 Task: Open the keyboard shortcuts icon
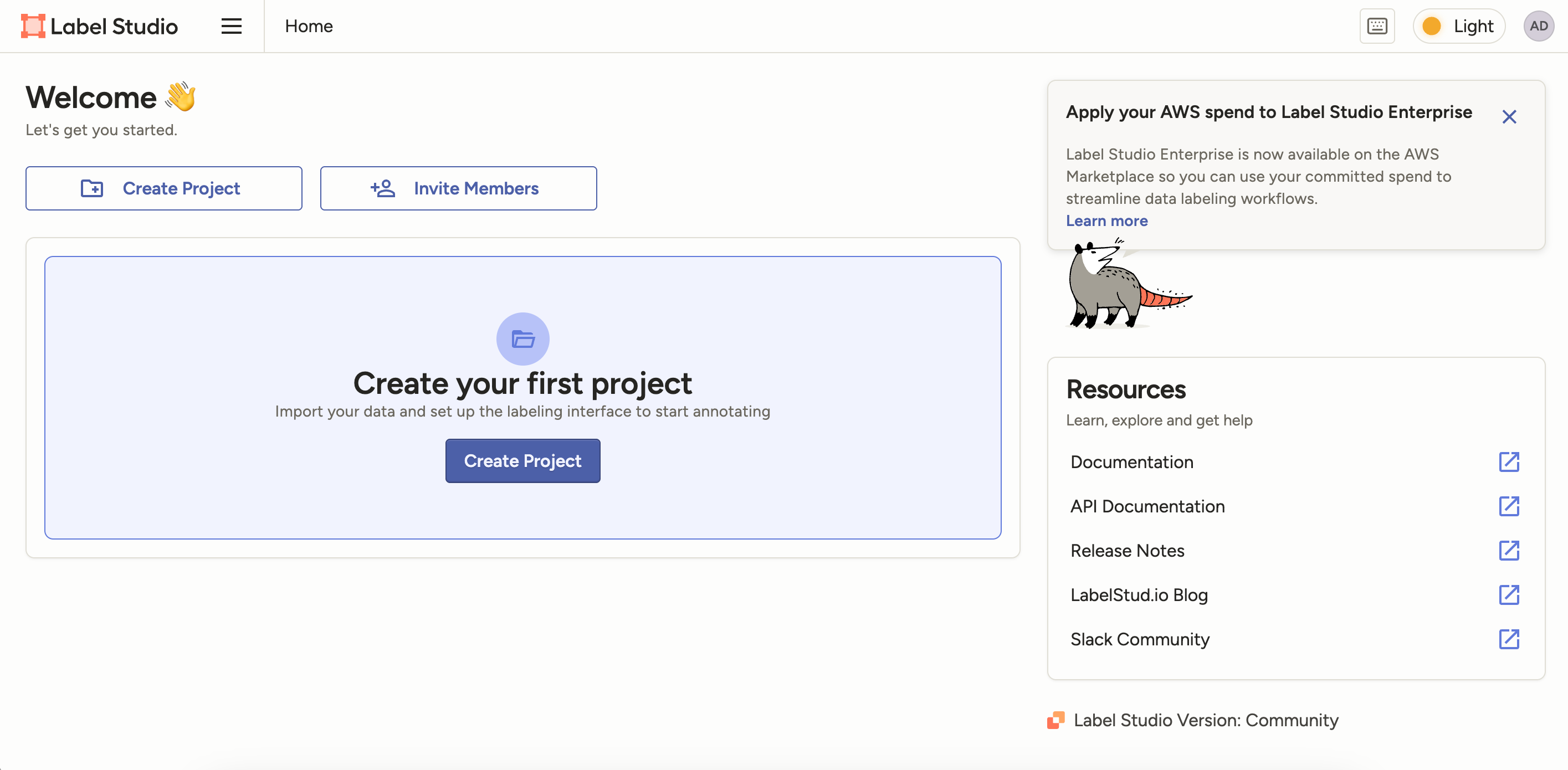(x=1377, y=26)
